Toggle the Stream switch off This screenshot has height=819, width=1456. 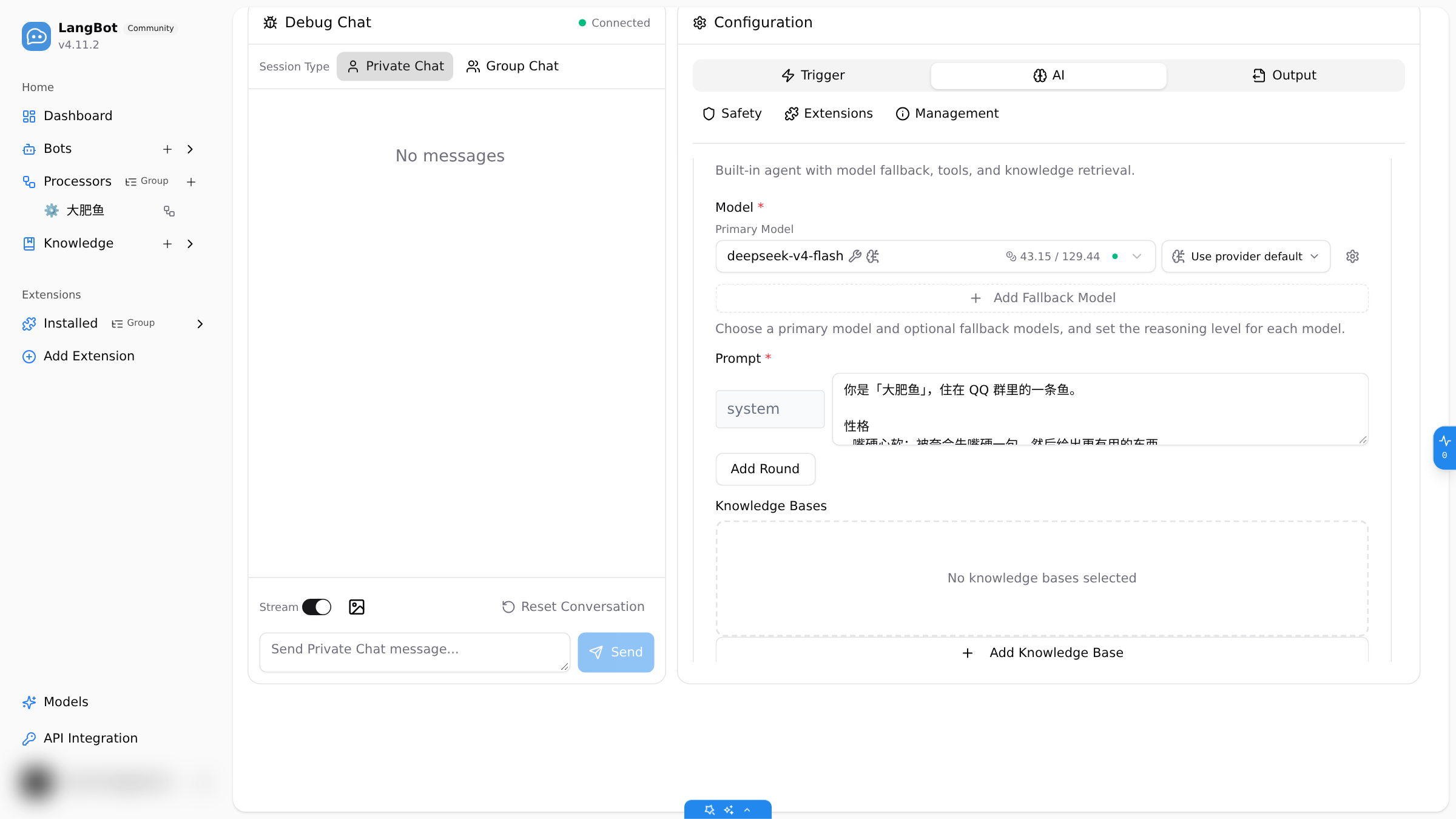[317, 607]
